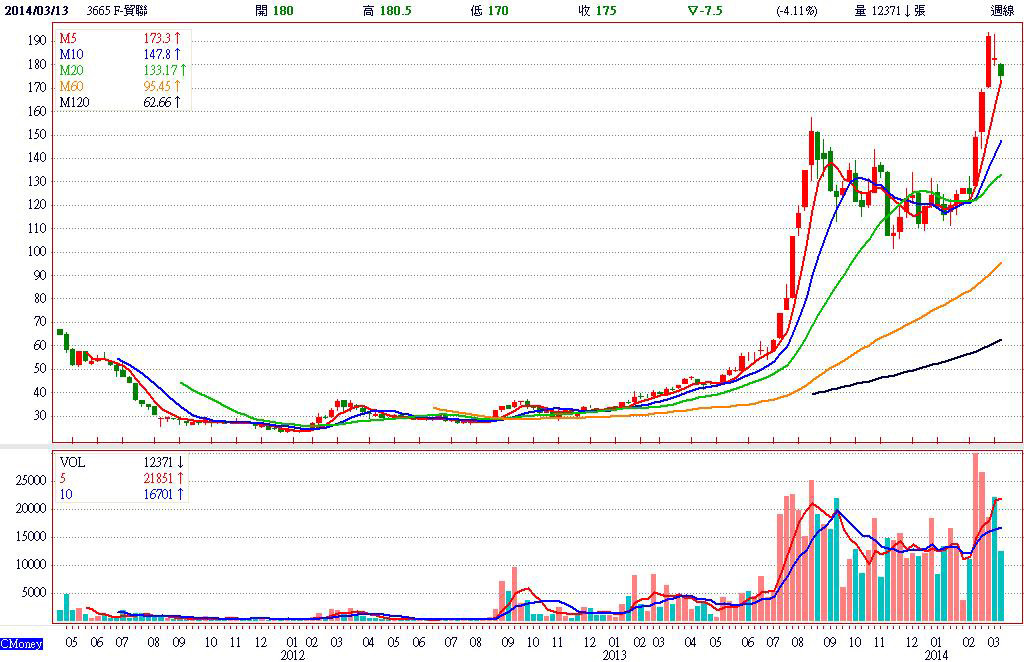The image size is (1024, 662).
Task: Click the up arrow beside M120 62.66
Action: (x=178, y=102)
